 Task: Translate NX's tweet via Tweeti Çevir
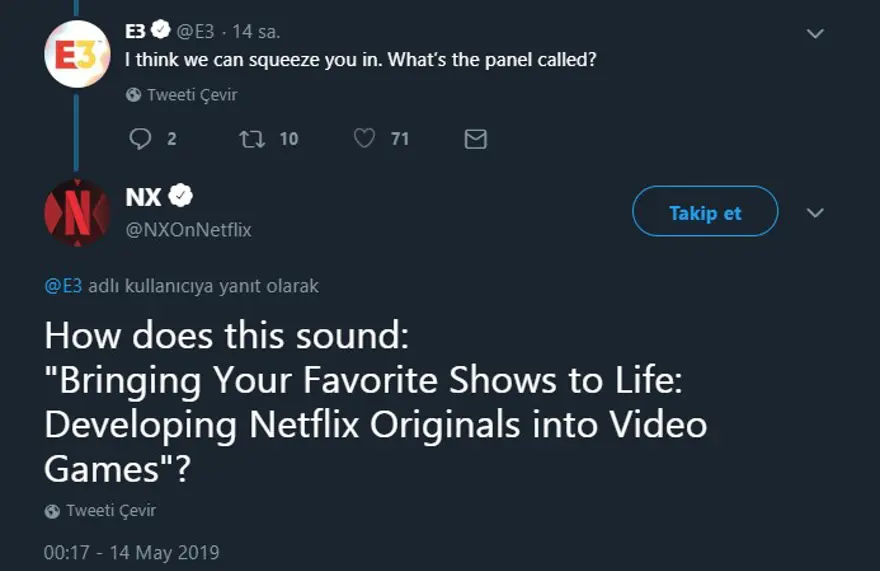tap(111, 510)
